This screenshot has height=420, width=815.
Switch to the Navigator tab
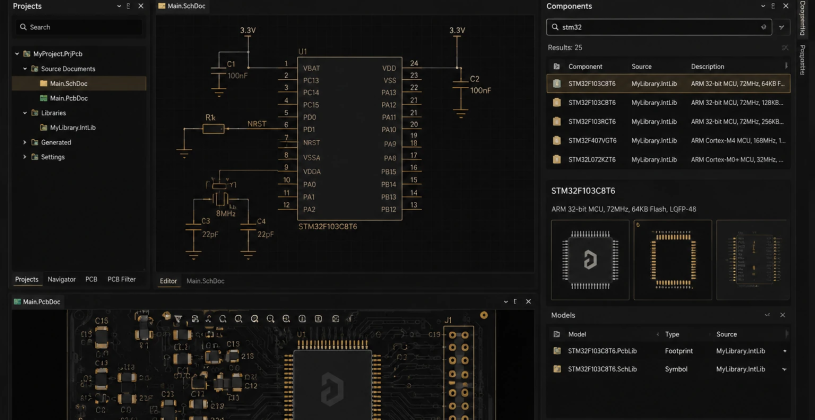tap(61, 279)
